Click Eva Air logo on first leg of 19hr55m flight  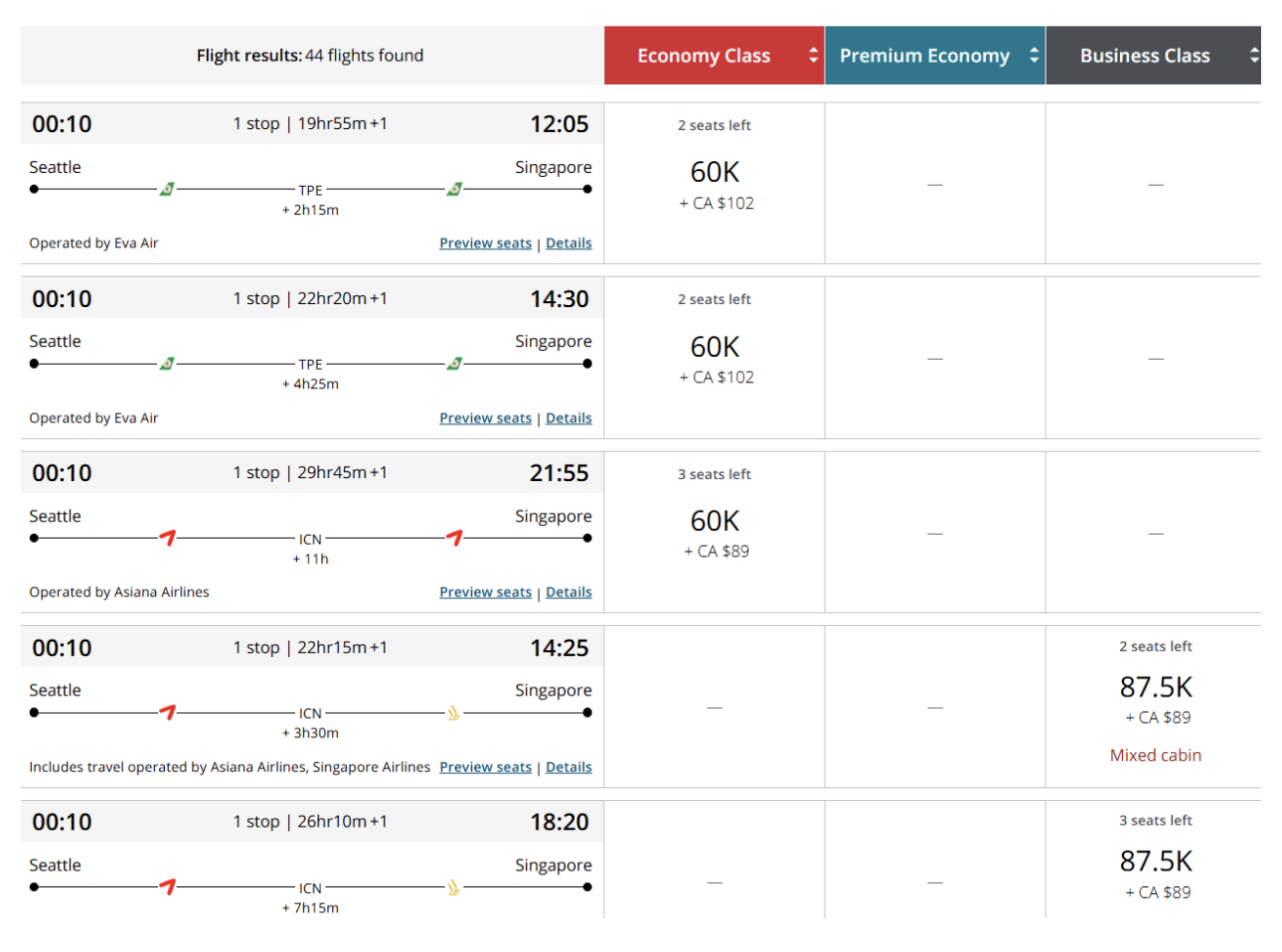pos(167,189)
